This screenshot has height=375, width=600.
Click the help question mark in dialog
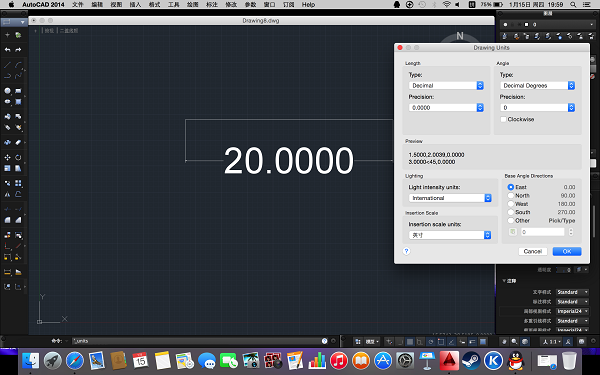406,251
